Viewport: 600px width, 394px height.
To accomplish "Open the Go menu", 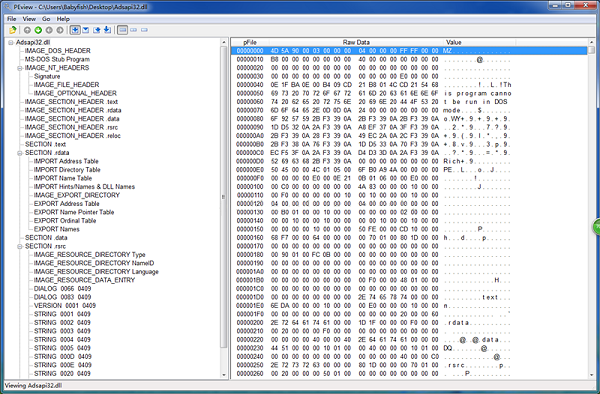I will click(46, 19).
